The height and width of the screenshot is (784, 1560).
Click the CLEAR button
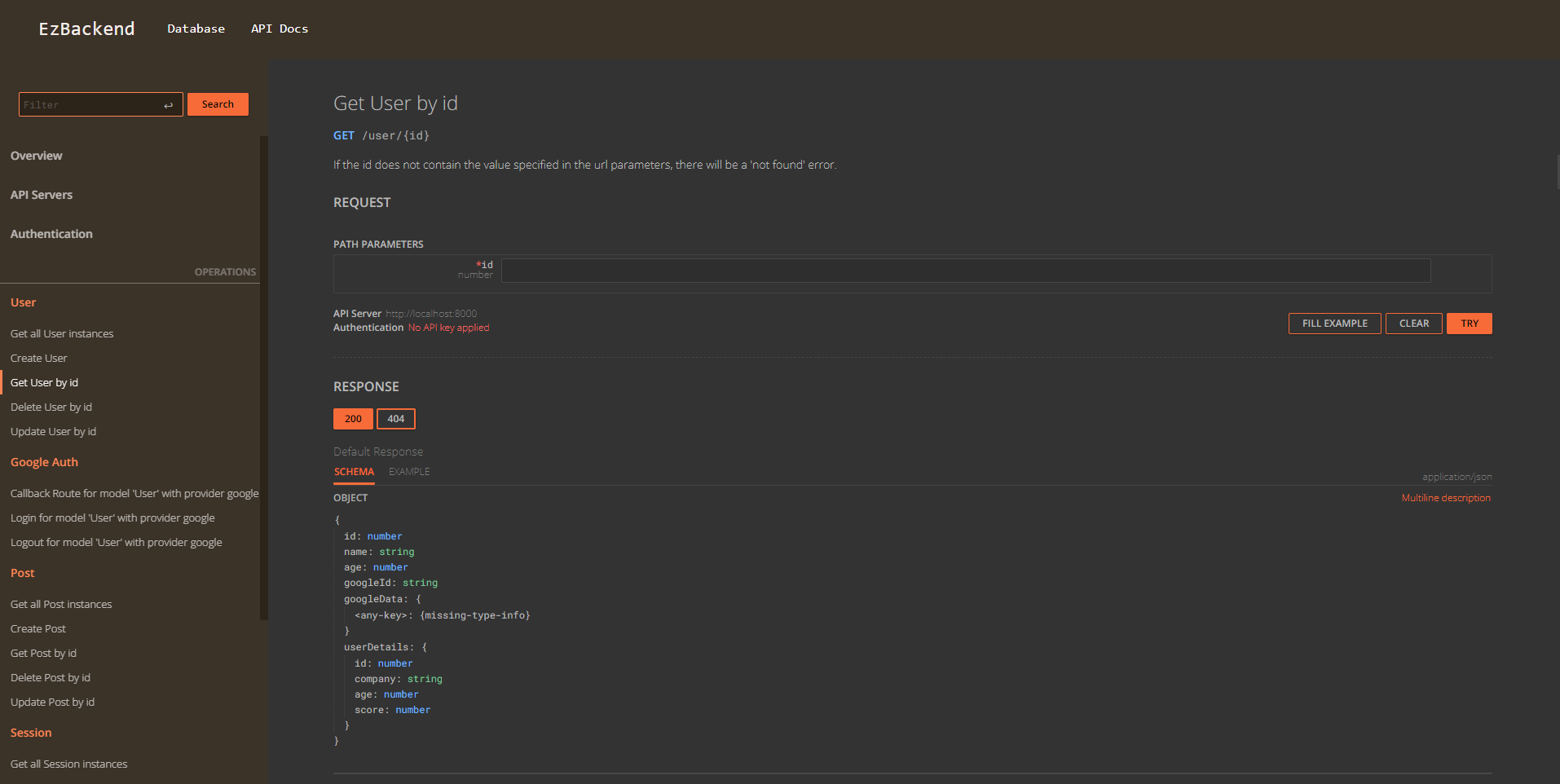(1414, 324)
